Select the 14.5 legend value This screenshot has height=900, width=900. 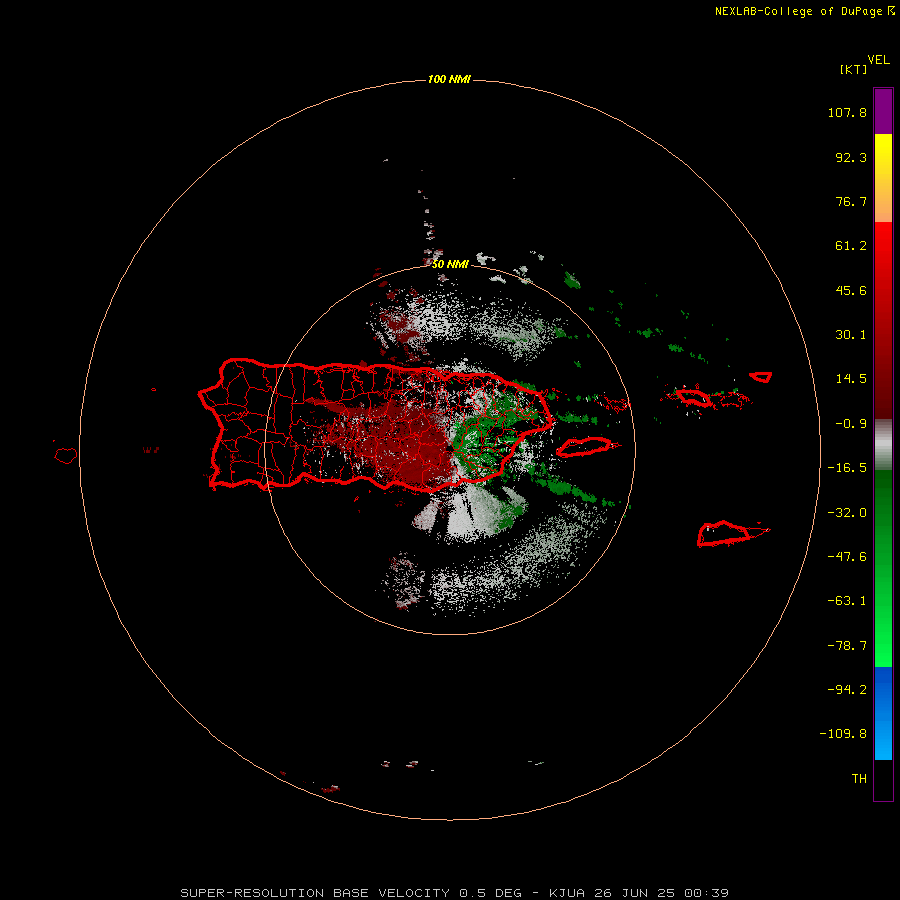851,379
